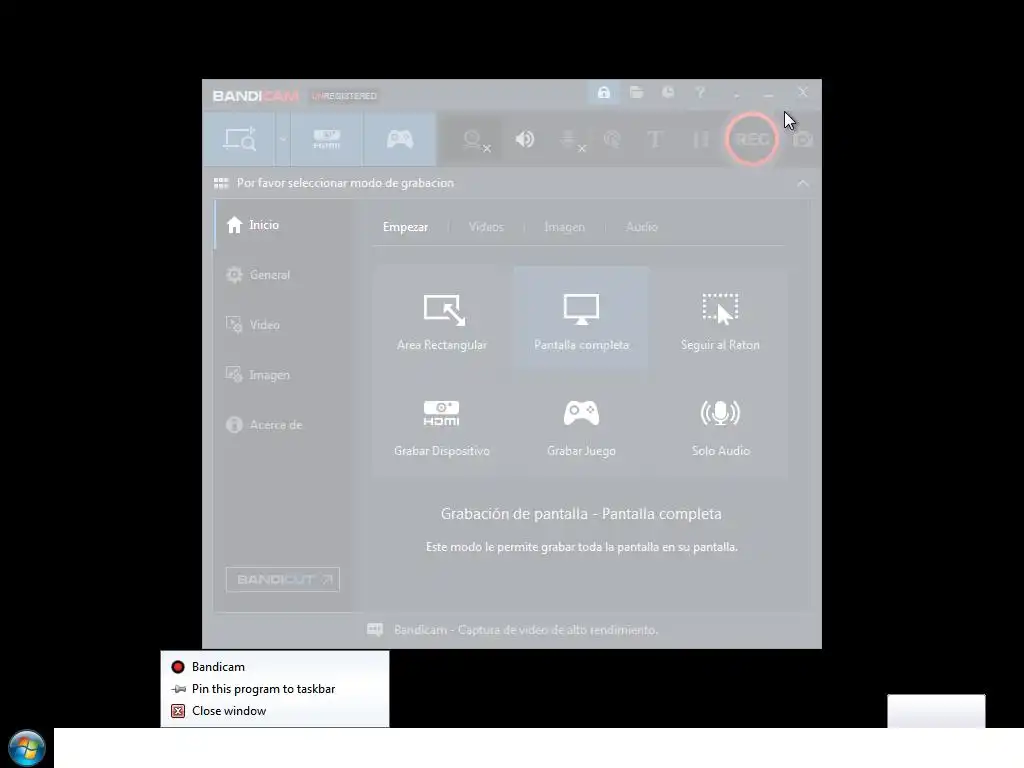Click 'Grabación de pantalla - Pantalla completa' heading
Viewport: 1024px width, 768px height.
[x=581, y=514]
